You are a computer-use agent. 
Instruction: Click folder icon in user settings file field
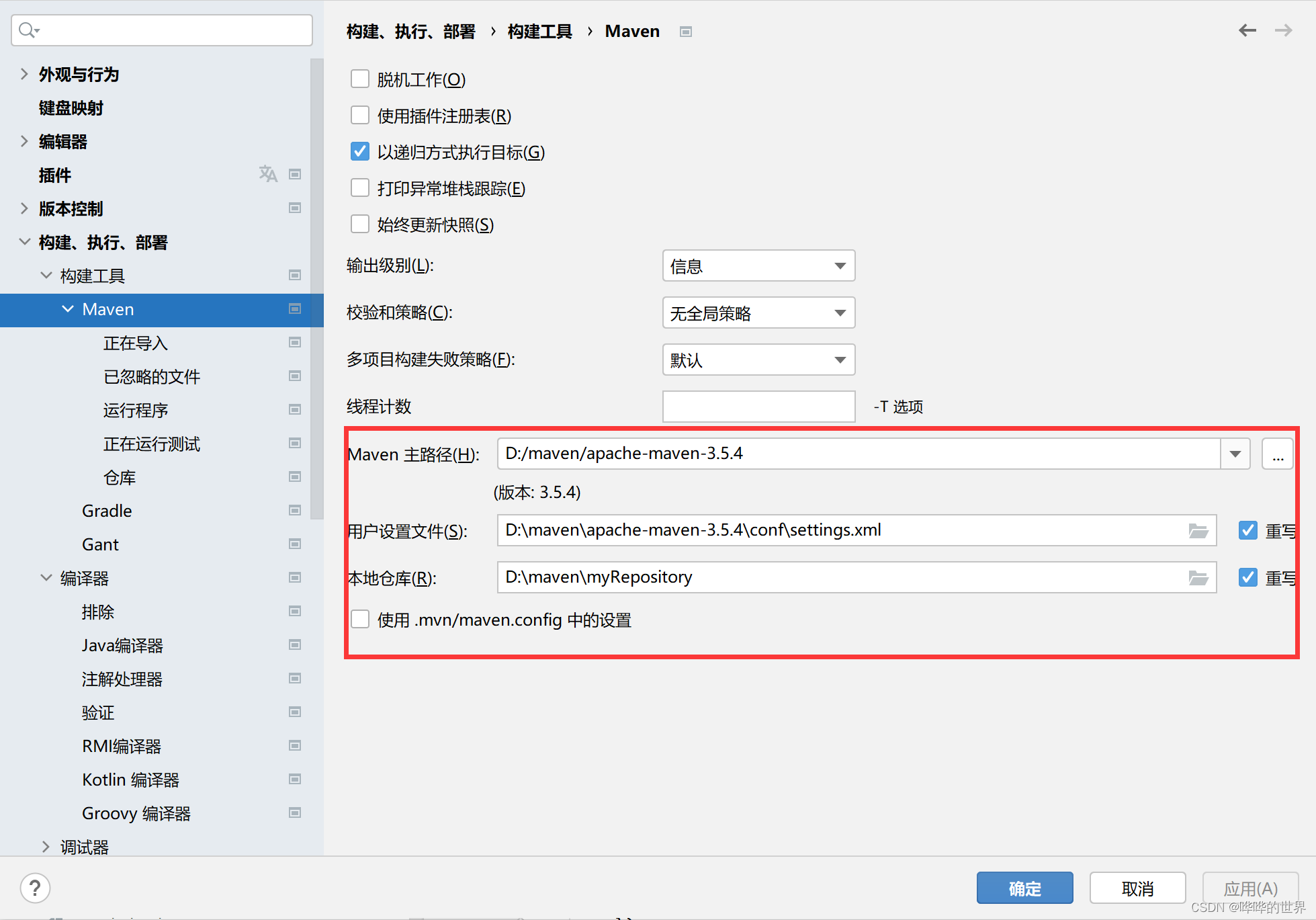pyautogui.click(x=1198, y=531)
